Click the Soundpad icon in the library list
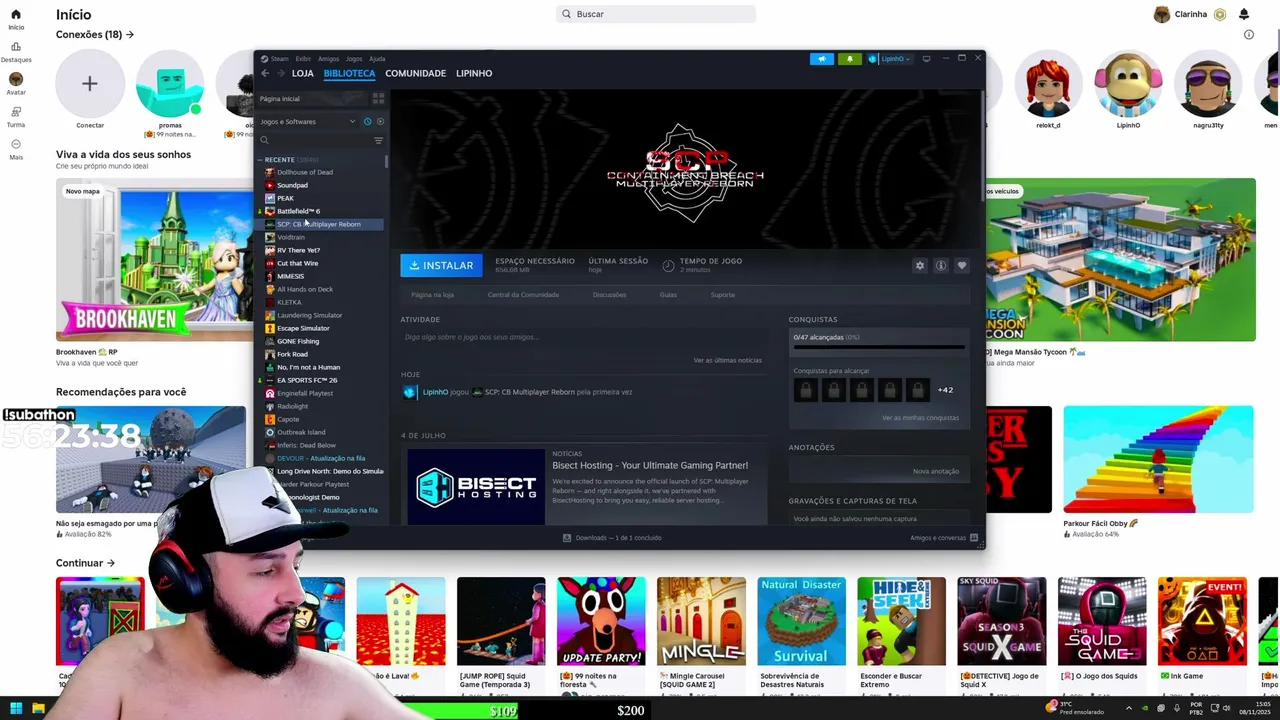Screen dimensions: 1280x720 (x=270, y=185)
